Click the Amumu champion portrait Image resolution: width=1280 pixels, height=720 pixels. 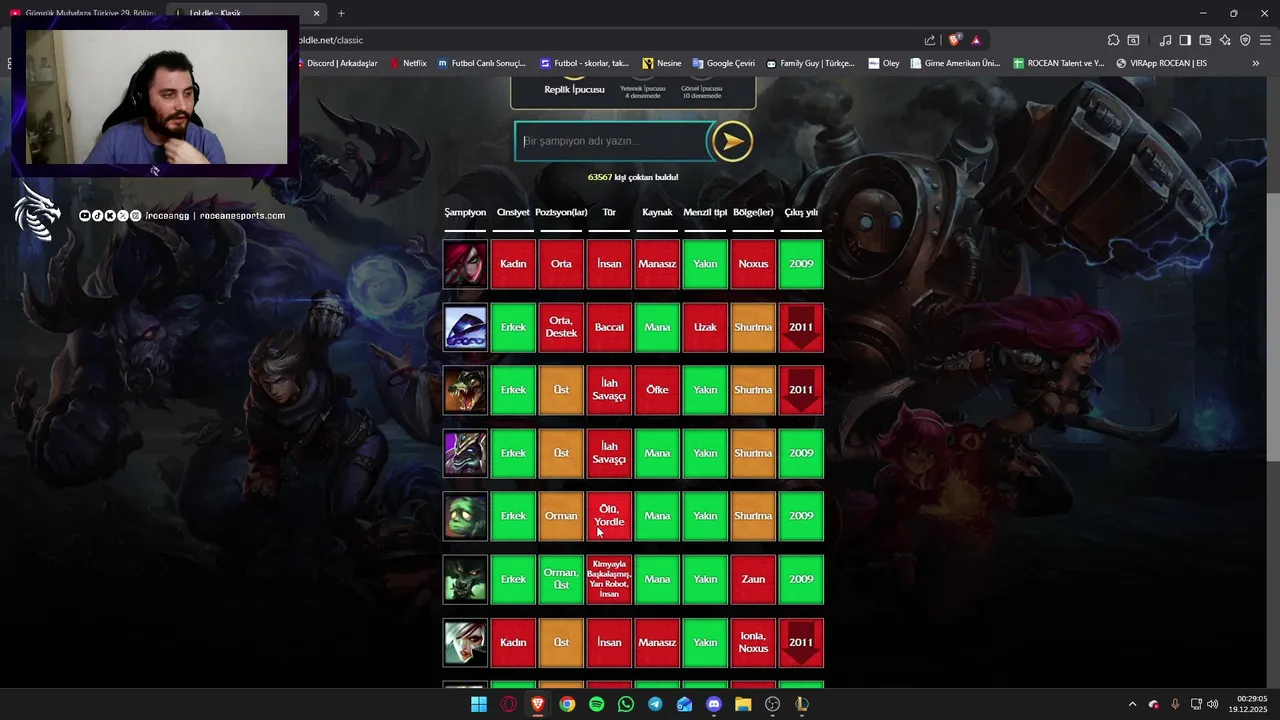(x=465, y=516)
